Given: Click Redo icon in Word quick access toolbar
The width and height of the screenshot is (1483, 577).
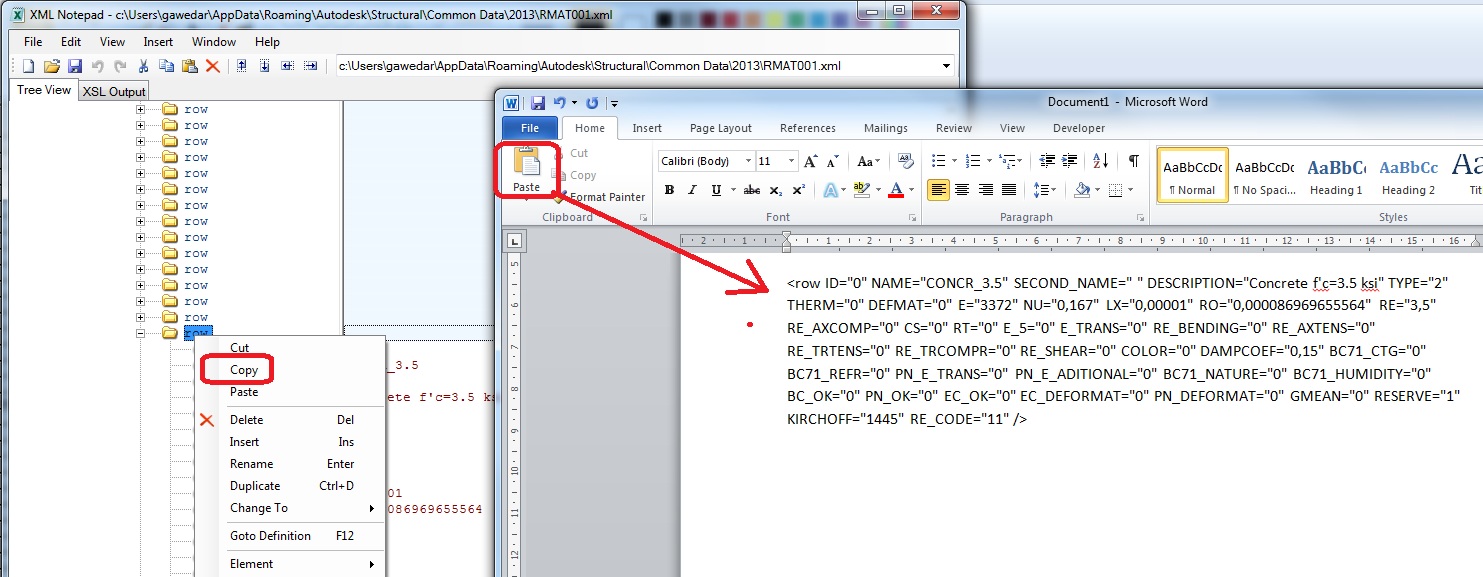Looking at the screenshot, I should pyautogui.click(x=592, y=102).
